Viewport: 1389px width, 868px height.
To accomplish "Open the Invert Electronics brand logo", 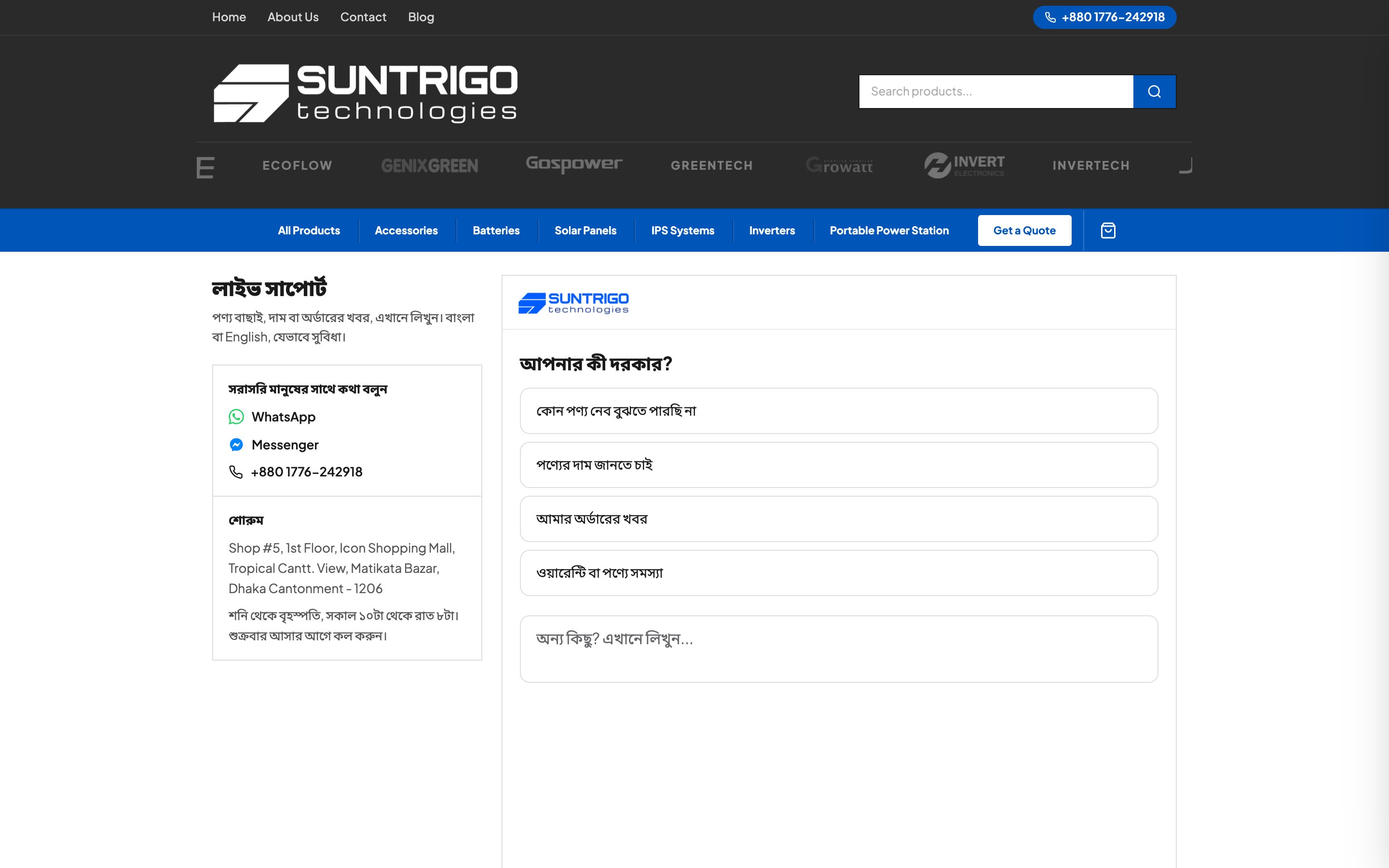I will pyautogui.click(x=964, y=165).
